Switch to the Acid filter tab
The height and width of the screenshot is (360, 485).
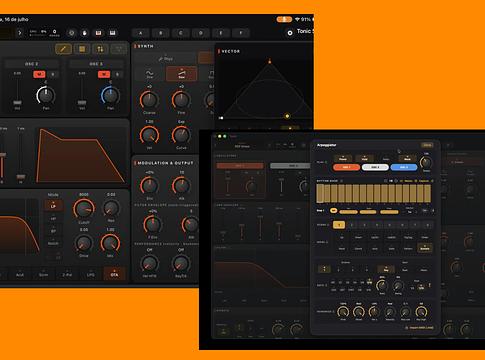point(20,274)
